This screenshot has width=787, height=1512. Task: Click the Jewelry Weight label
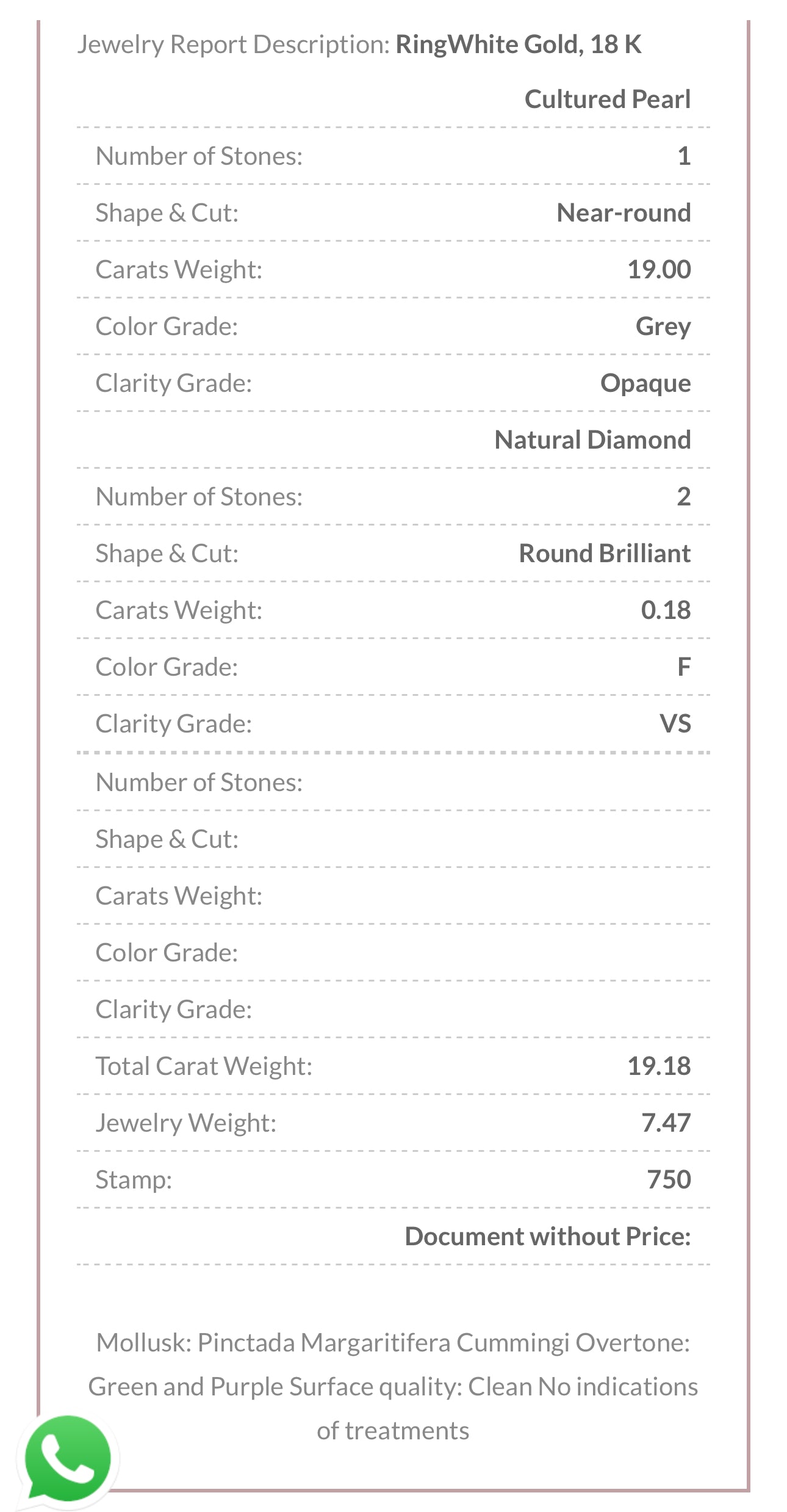click(186, 1123)
